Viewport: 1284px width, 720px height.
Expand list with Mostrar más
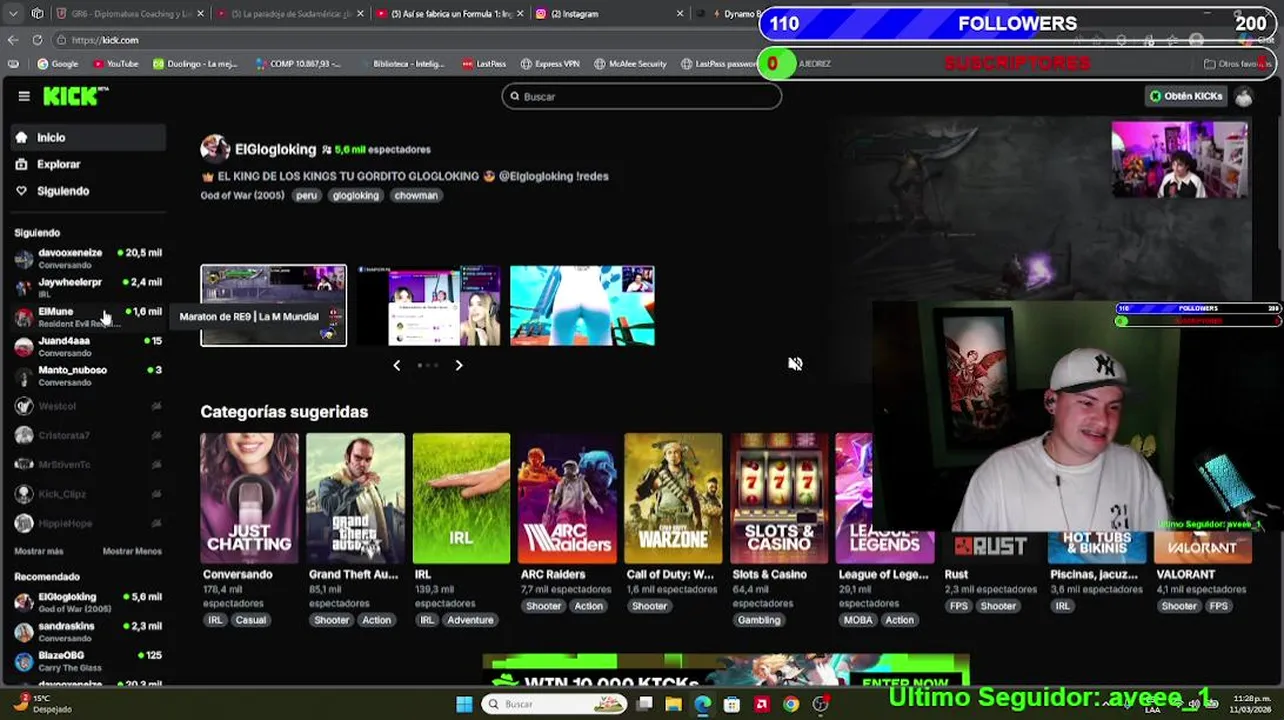pos(39,552)
